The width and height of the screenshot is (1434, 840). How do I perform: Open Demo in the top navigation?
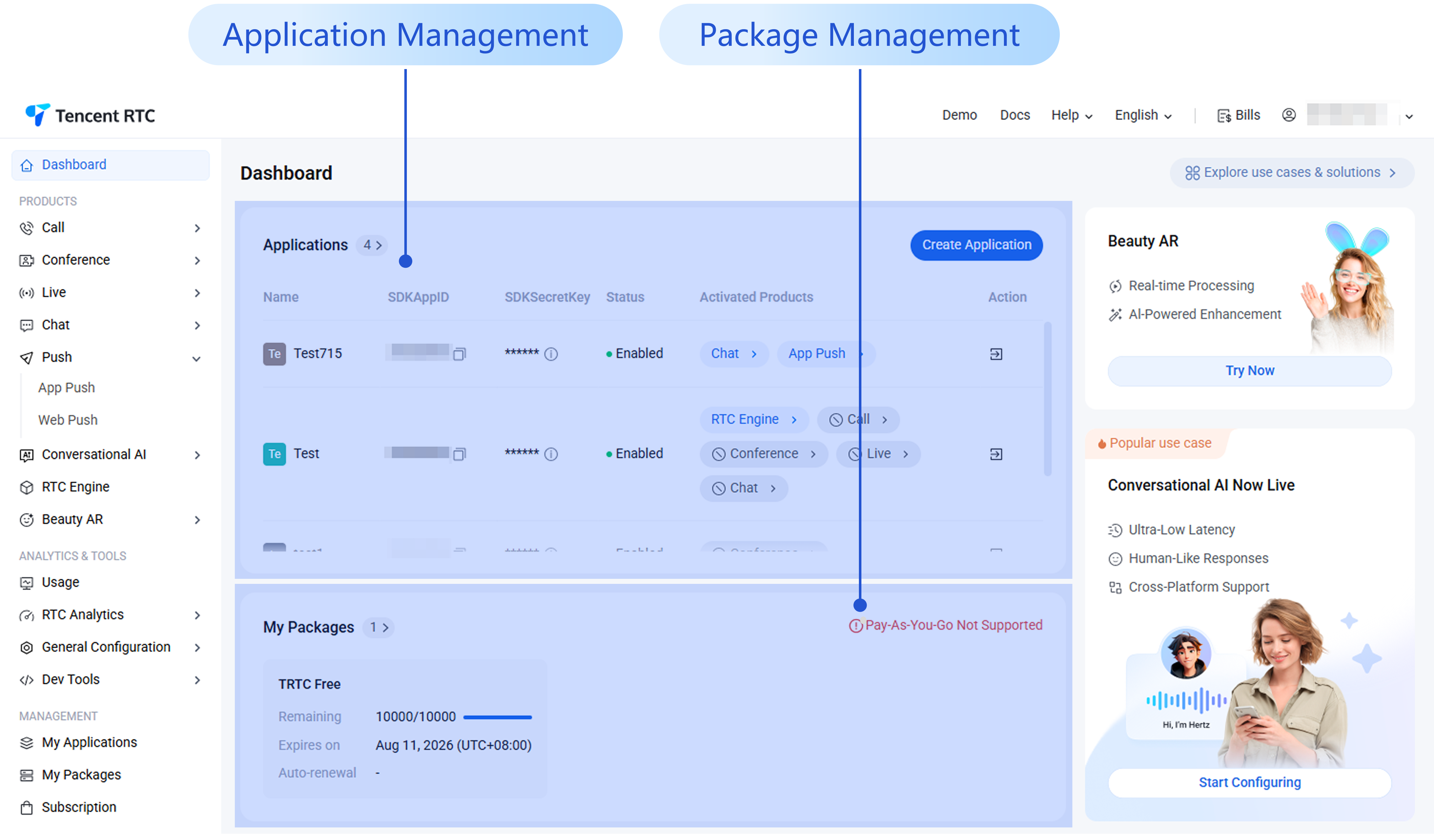(x=959, y=116)
